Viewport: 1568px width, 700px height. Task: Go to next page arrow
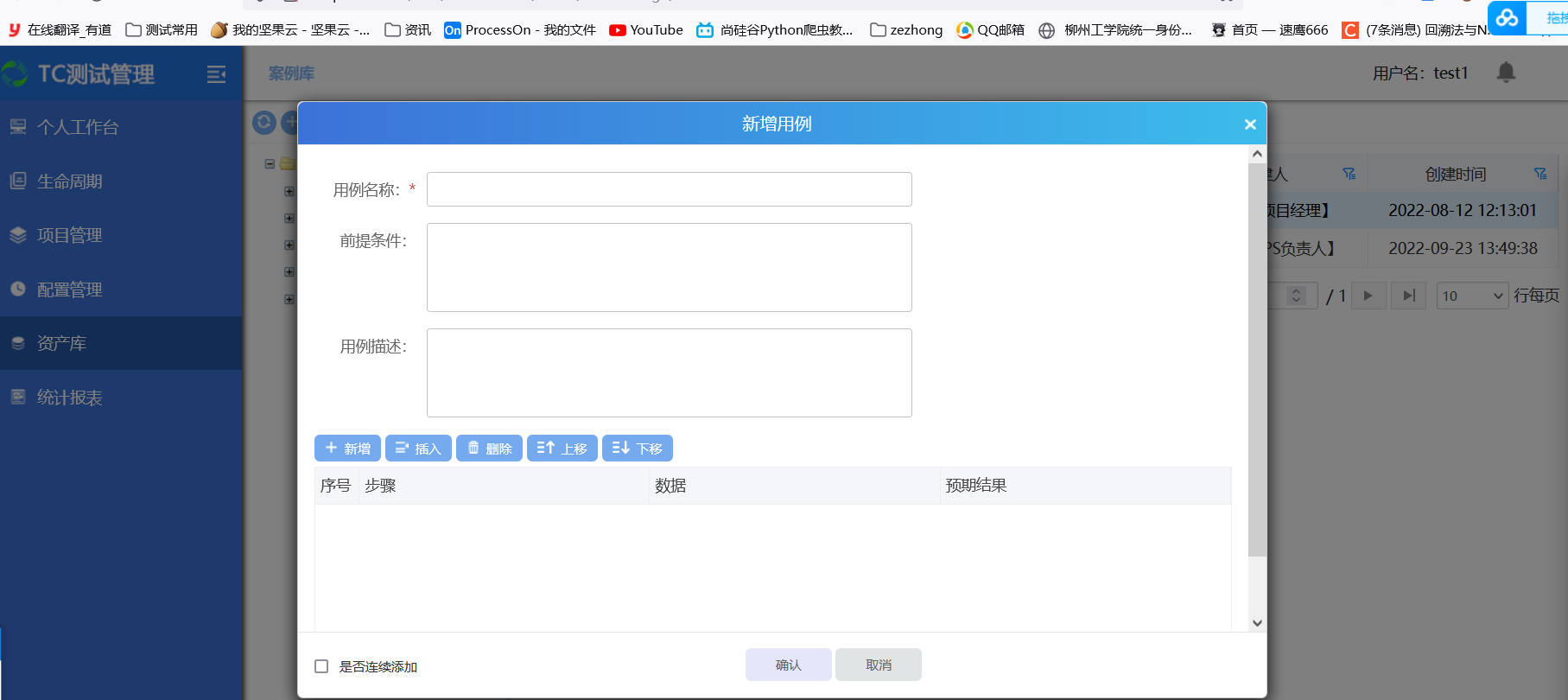pos(1368,296)
